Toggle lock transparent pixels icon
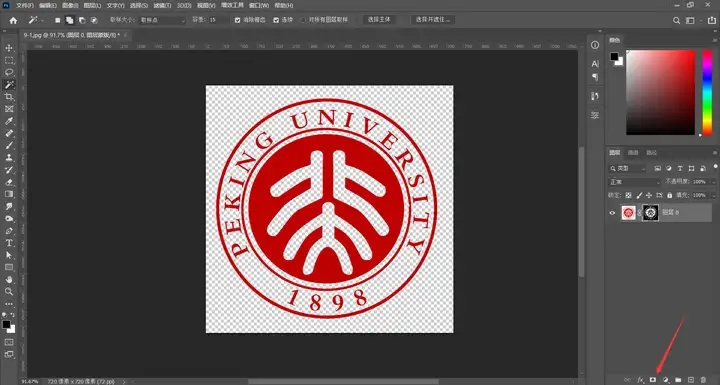Image resolution: width=720 pixels, height=385 pixels. point(629,195)
